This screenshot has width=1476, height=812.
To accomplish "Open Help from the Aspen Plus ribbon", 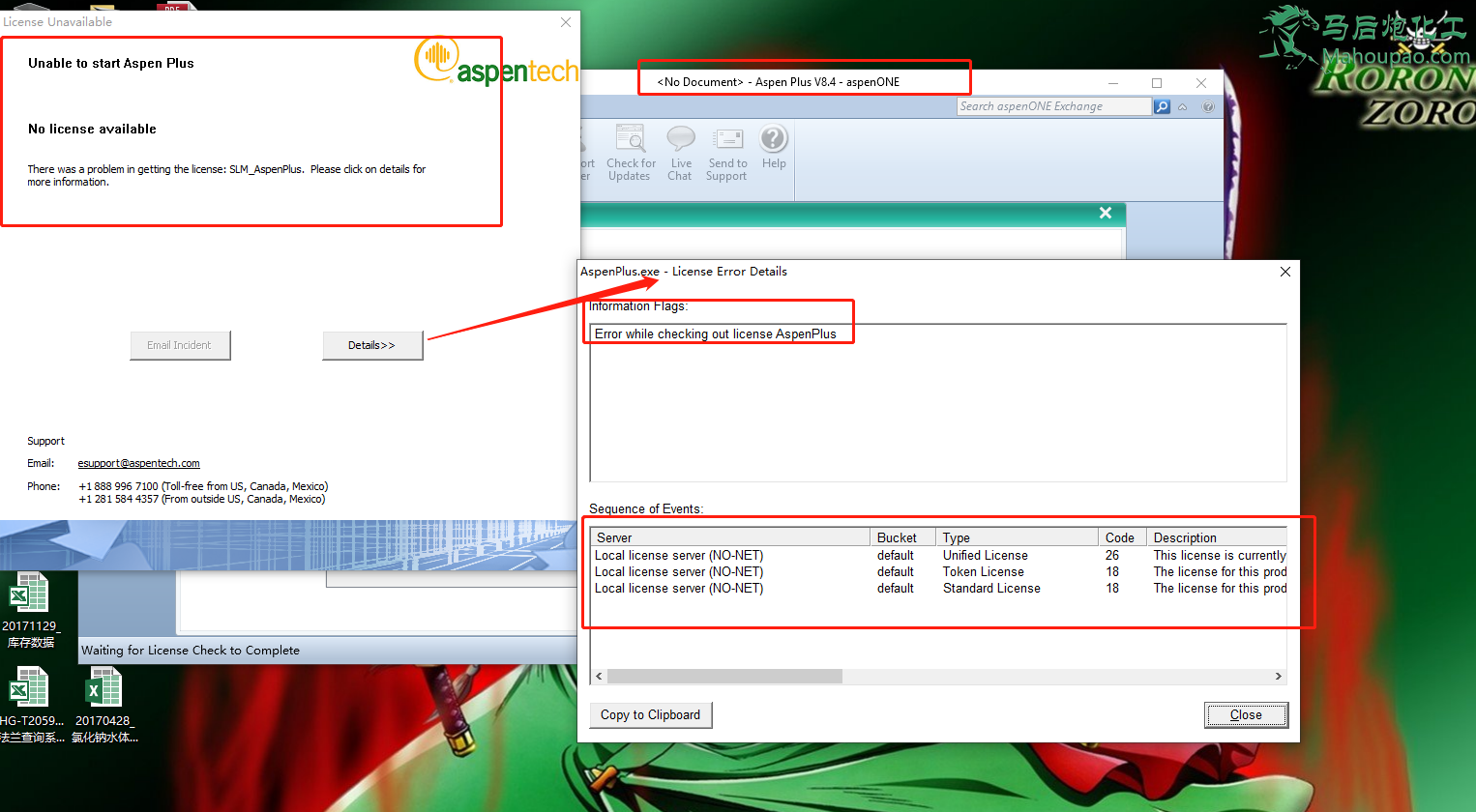I will coord(774,147).
